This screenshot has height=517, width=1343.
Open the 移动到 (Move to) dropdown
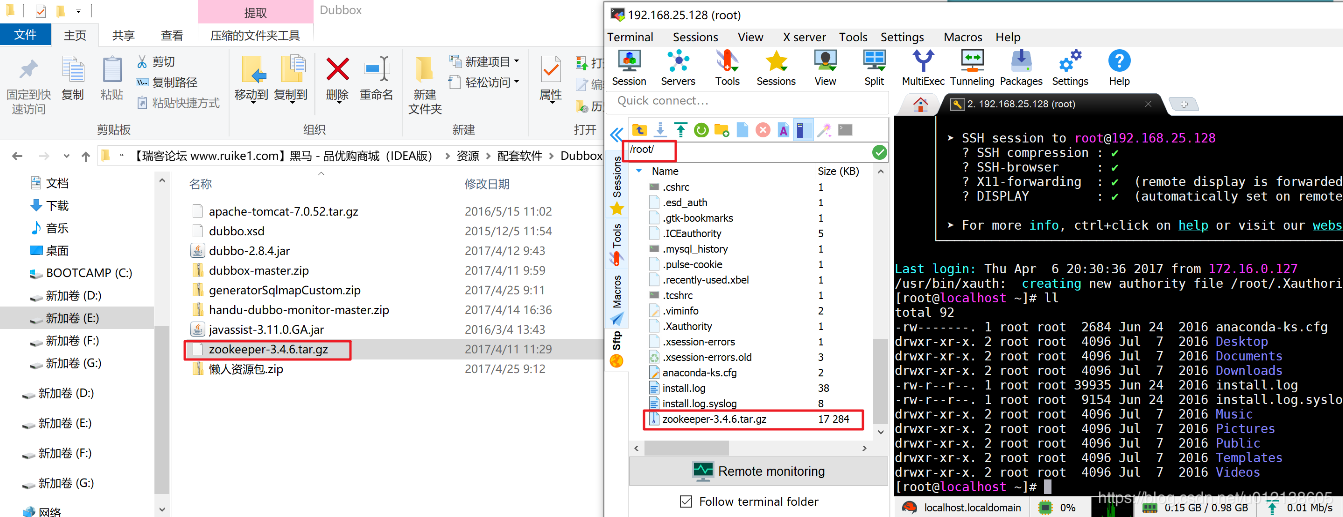pos(251,79)
